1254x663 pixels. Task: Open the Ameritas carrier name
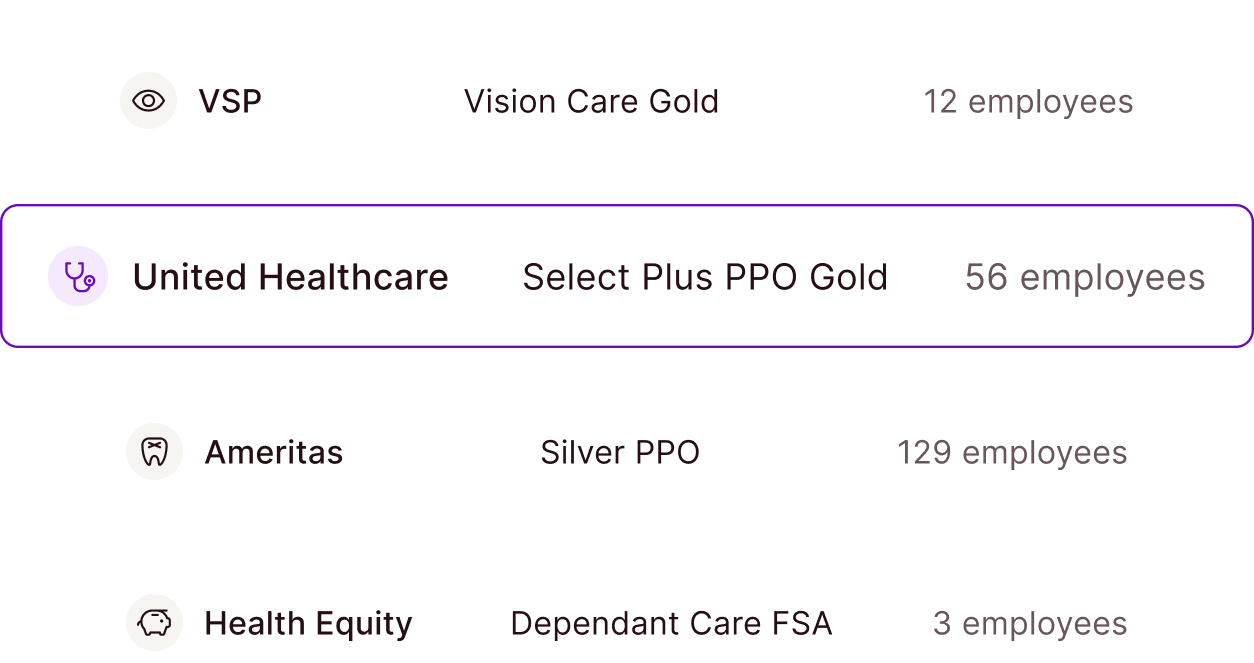point(274,452)
